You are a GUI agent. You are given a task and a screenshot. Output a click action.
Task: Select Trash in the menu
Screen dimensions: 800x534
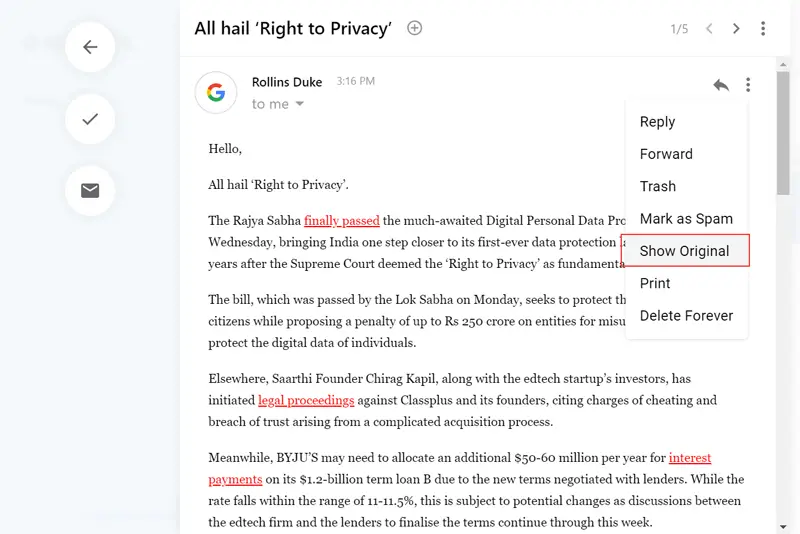(658, 186)
